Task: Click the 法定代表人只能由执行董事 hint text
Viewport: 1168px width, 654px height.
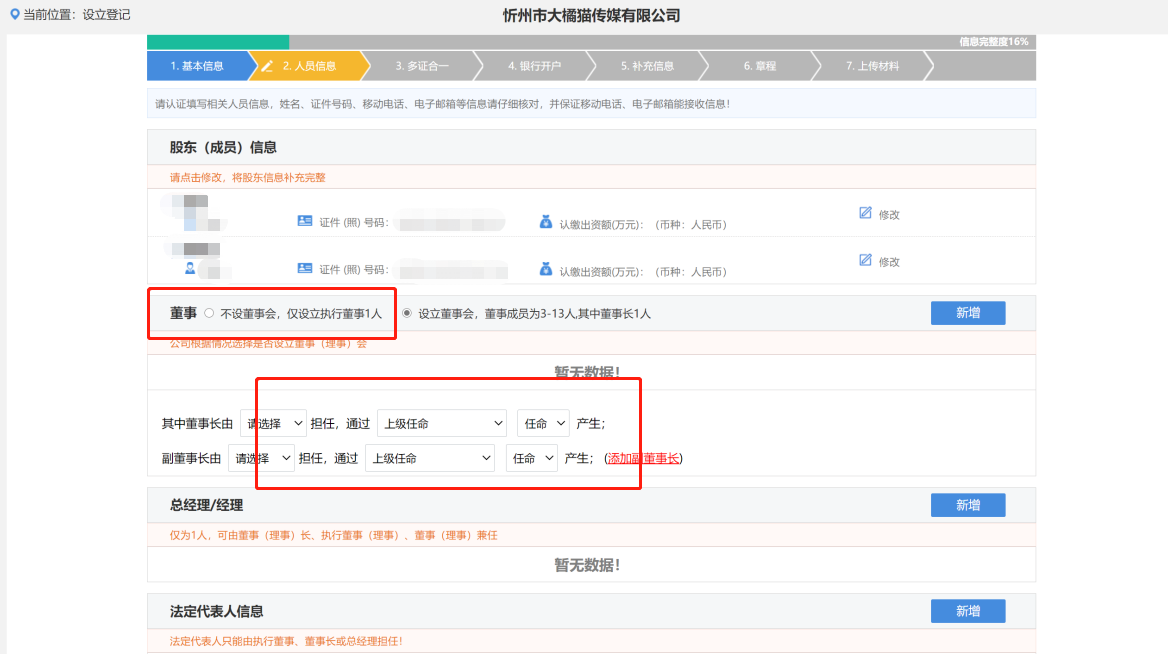Action: (286, 641)
